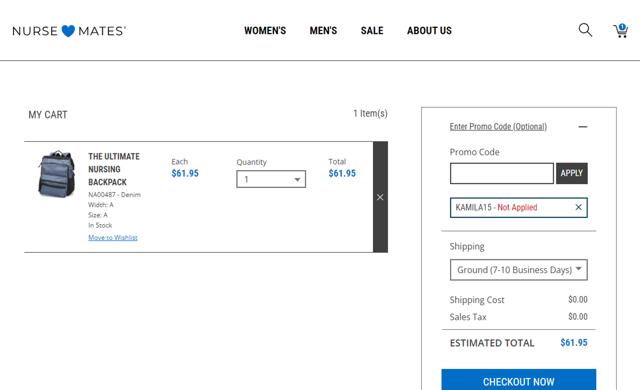Click the In Stock status text

(100, 225)
